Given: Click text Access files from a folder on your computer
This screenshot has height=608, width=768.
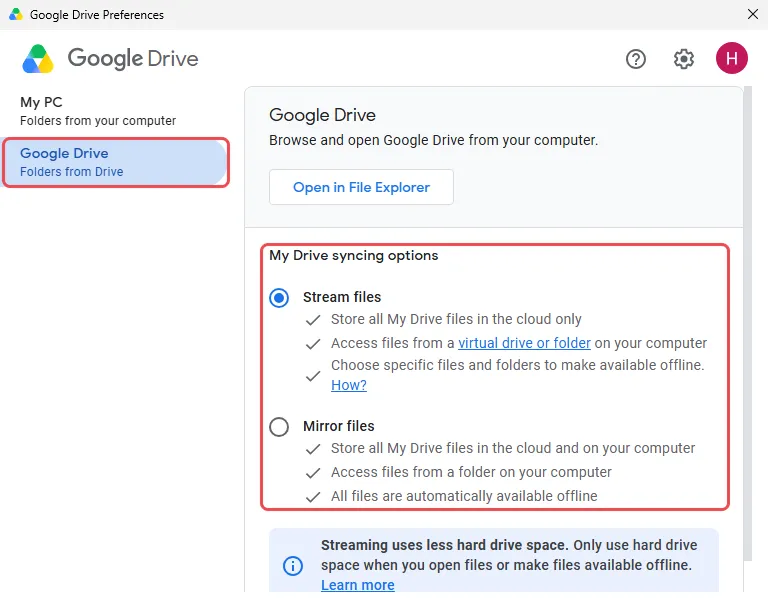Looking at the screenshot, I should coord(471,472).
